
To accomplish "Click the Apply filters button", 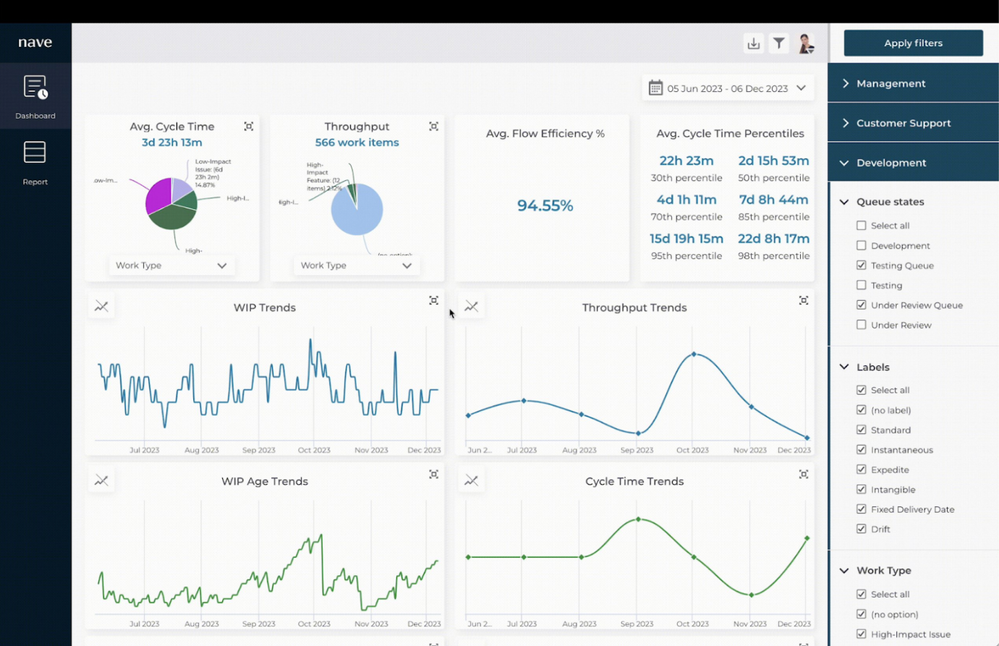I will (x=913, y=43).
